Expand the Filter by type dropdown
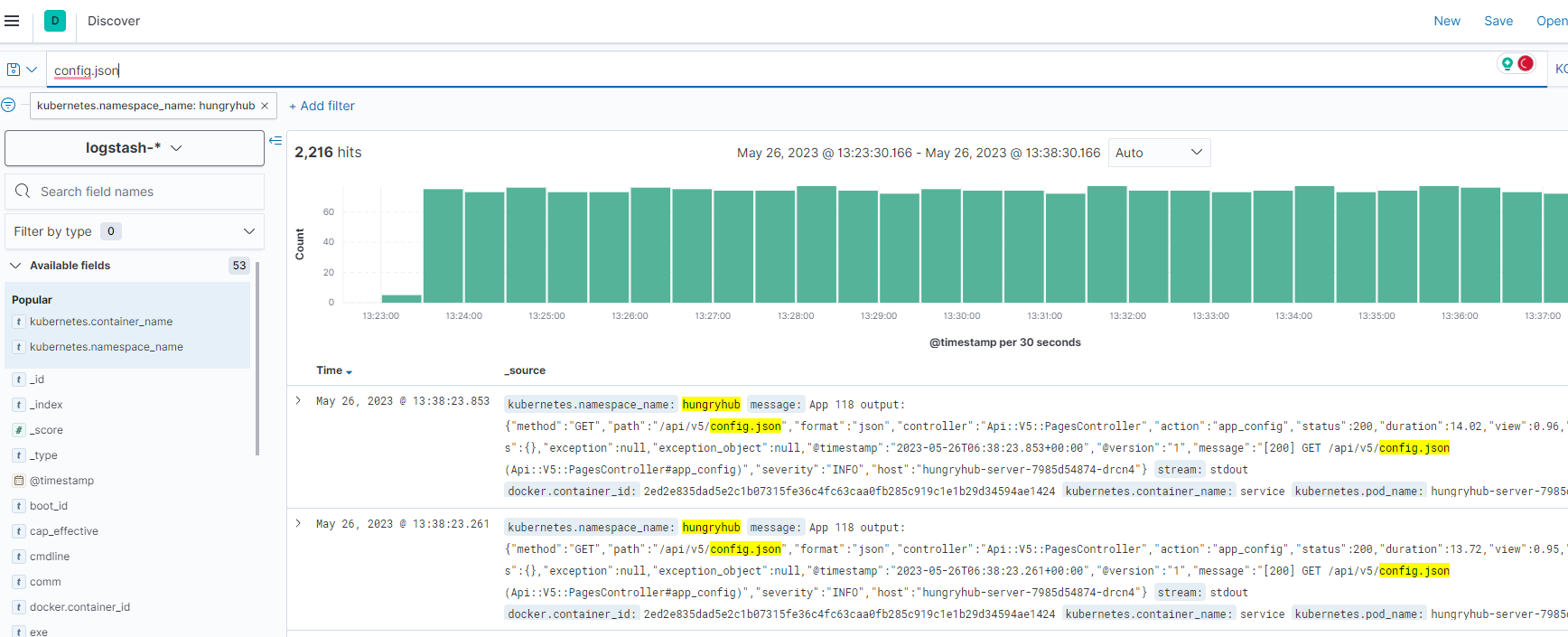This screenshot has width=1568, height=637. click(x=135, y=231)
